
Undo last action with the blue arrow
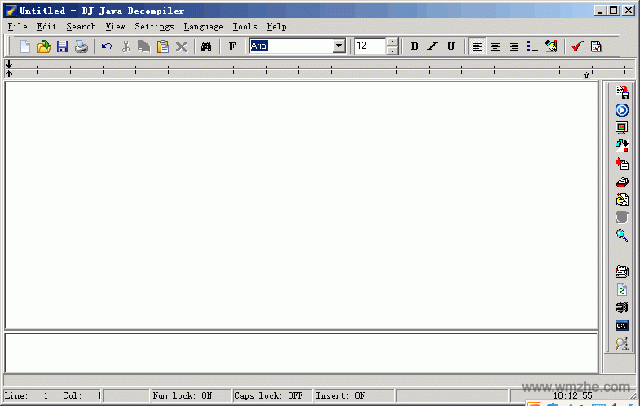click(x=107, y=47)
